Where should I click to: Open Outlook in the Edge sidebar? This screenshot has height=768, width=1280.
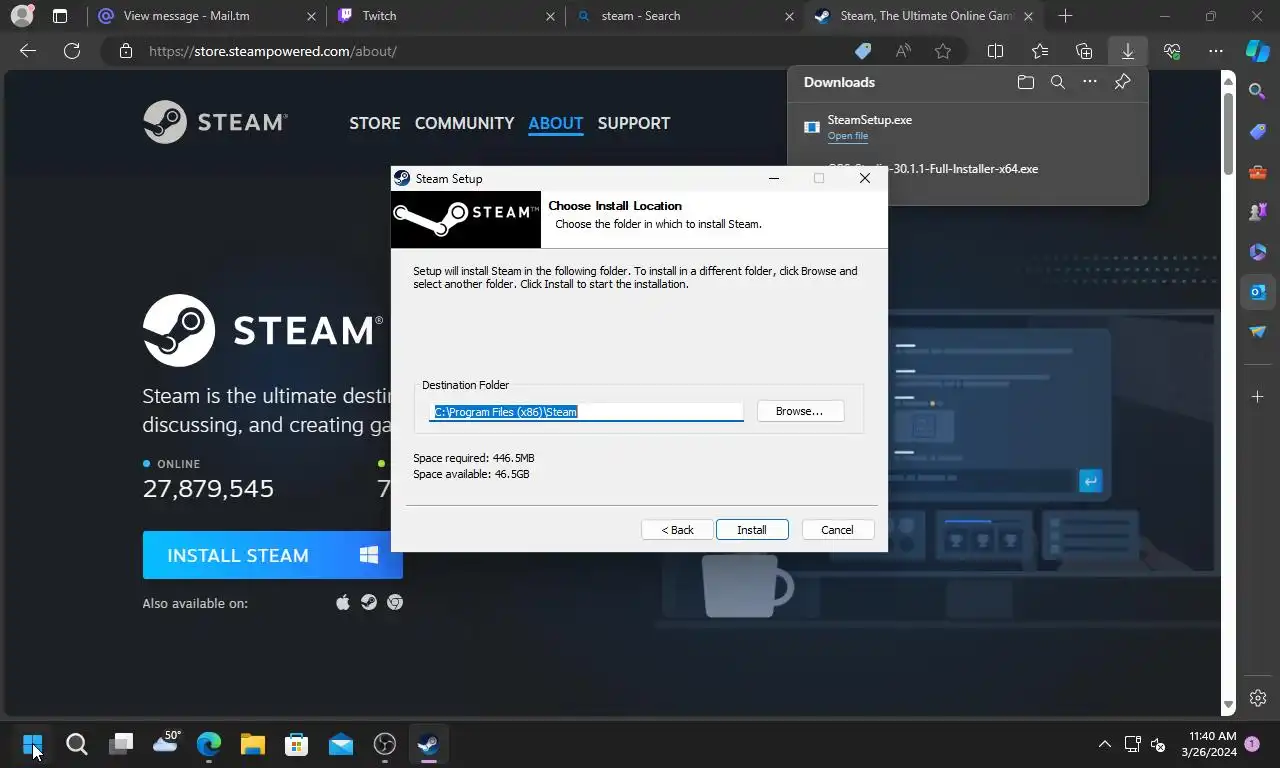[1258, 292]
